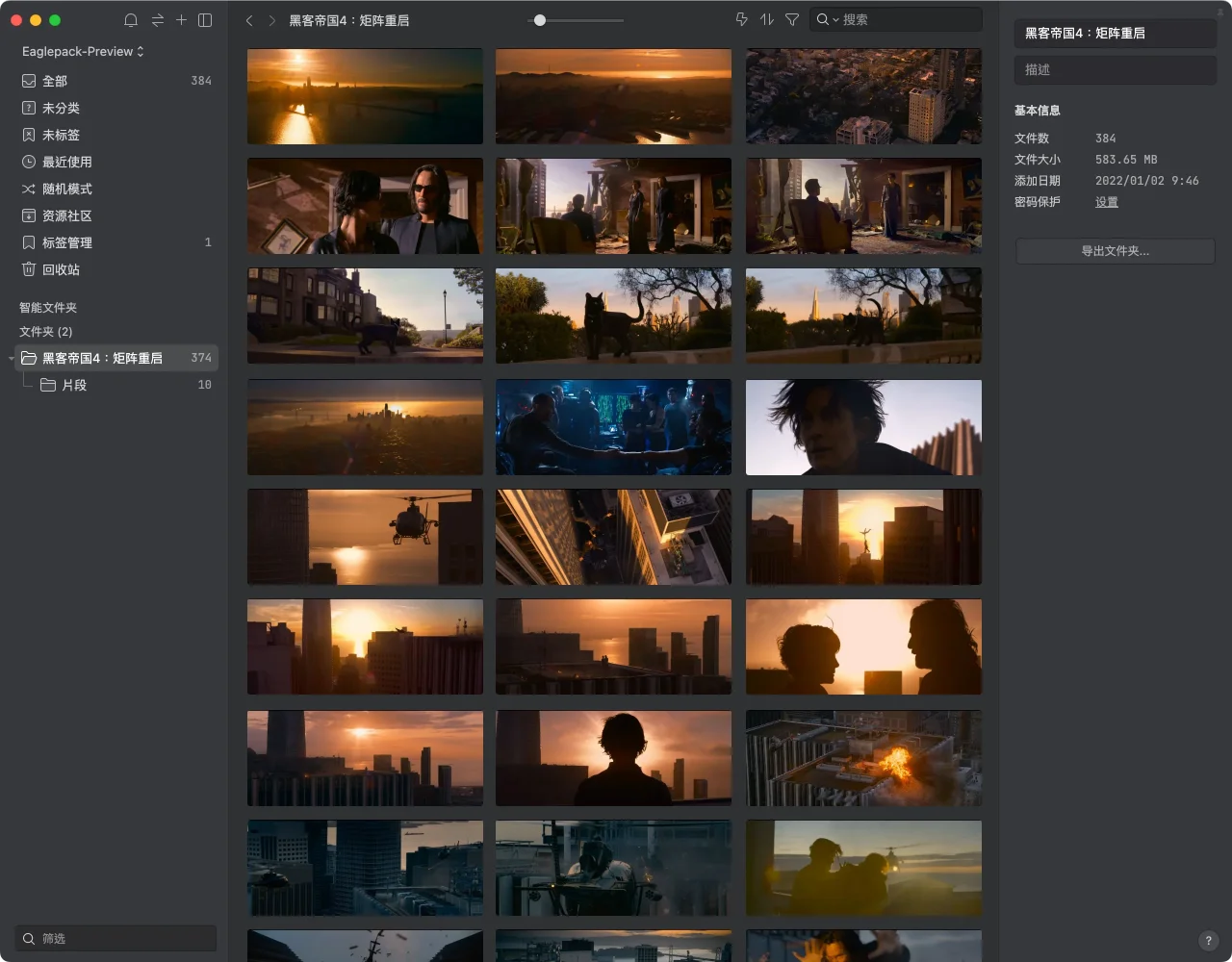Click the 导出文件夹... button
1232x962 pixels.
[x=1116, y=251]
